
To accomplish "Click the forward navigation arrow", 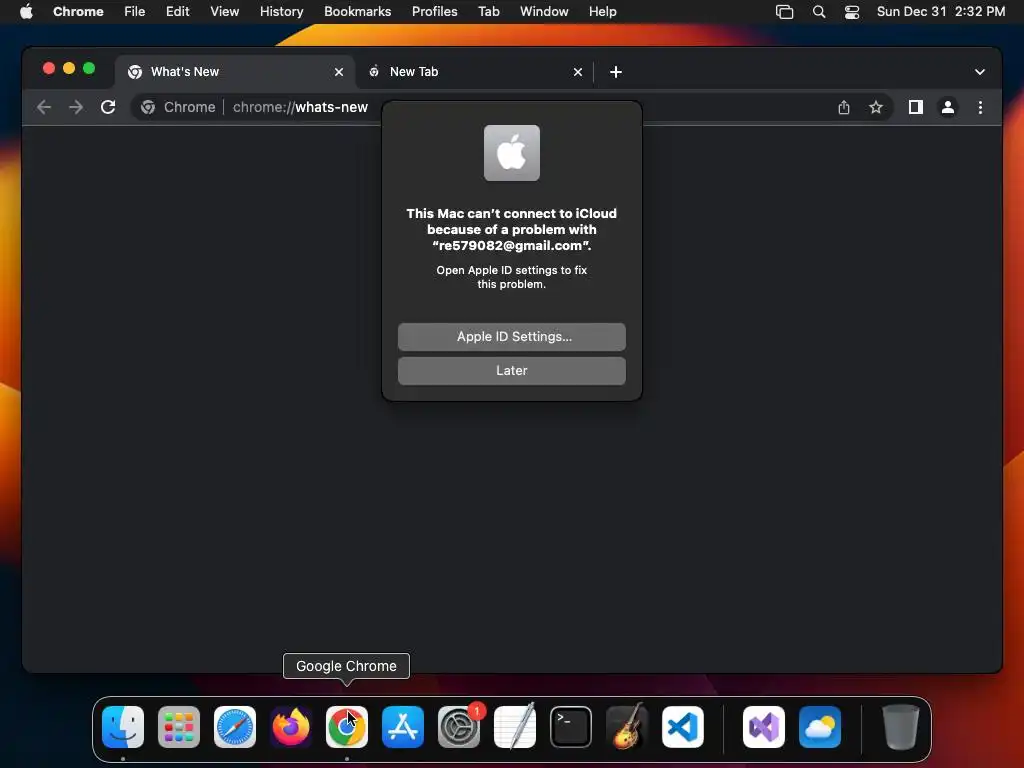I will tap(76, 107).
